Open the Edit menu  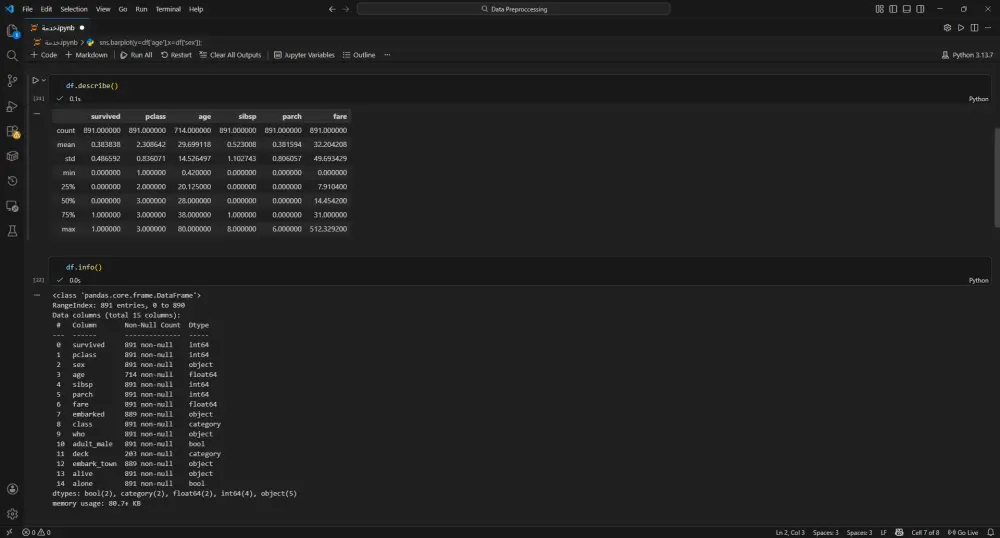47,9
